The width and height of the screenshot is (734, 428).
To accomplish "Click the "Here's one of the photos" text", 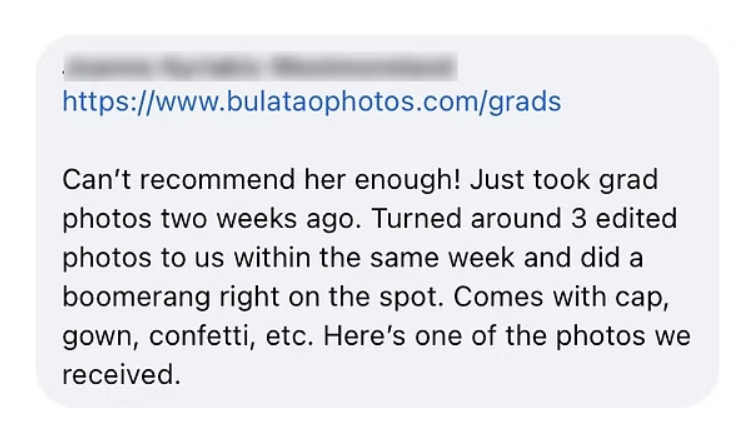I will pyautogui.click(x=484, y=336).
